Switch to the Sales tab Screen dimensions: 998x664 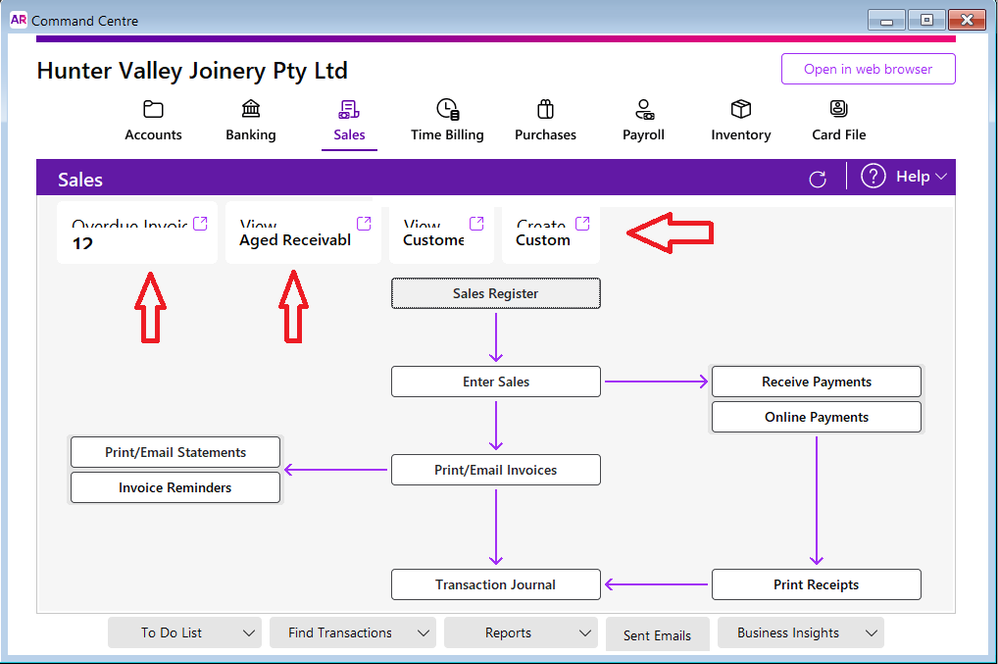(349, 122)
